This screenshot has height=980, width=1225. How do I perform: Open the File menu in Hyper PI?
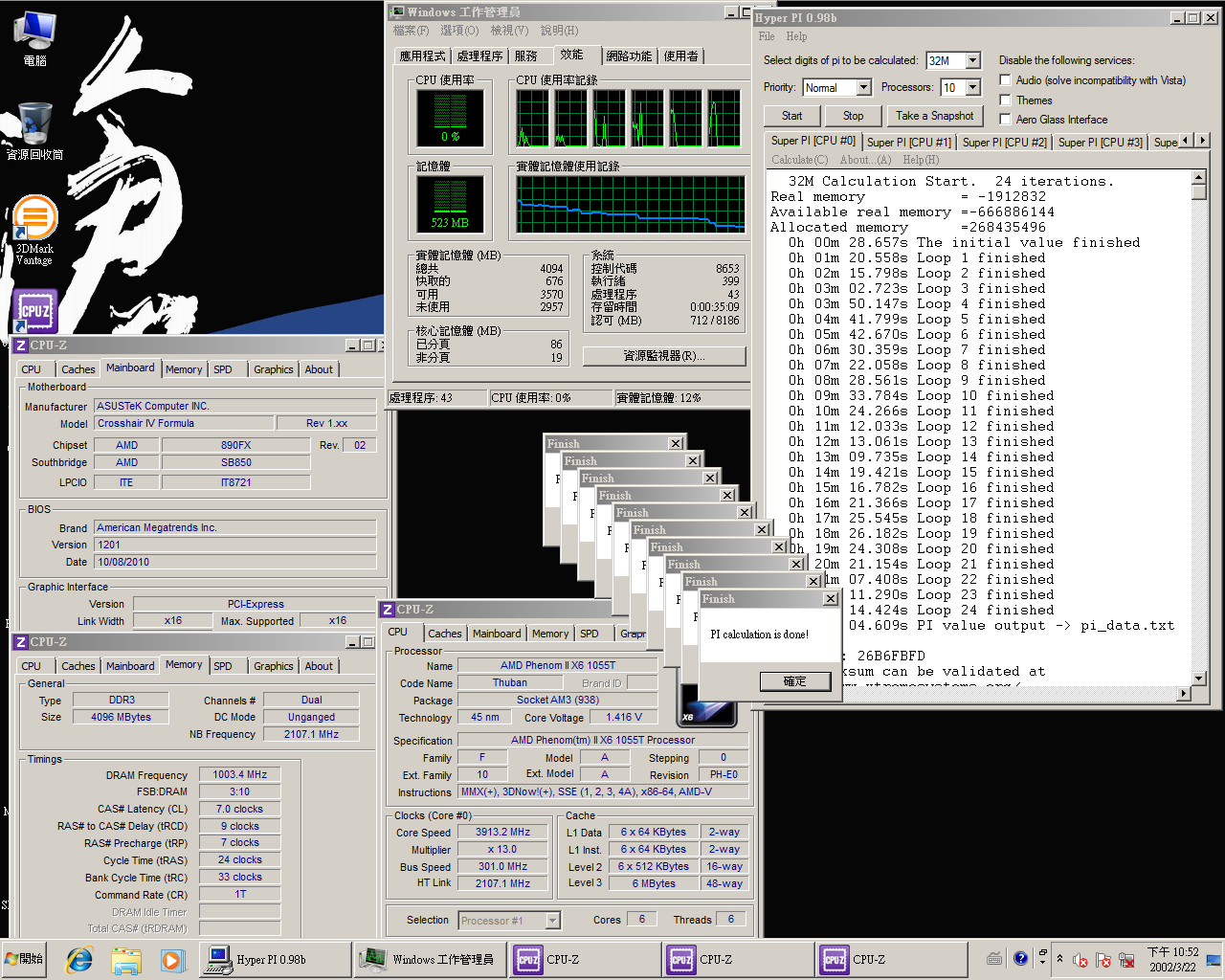[x=767, y=36]
